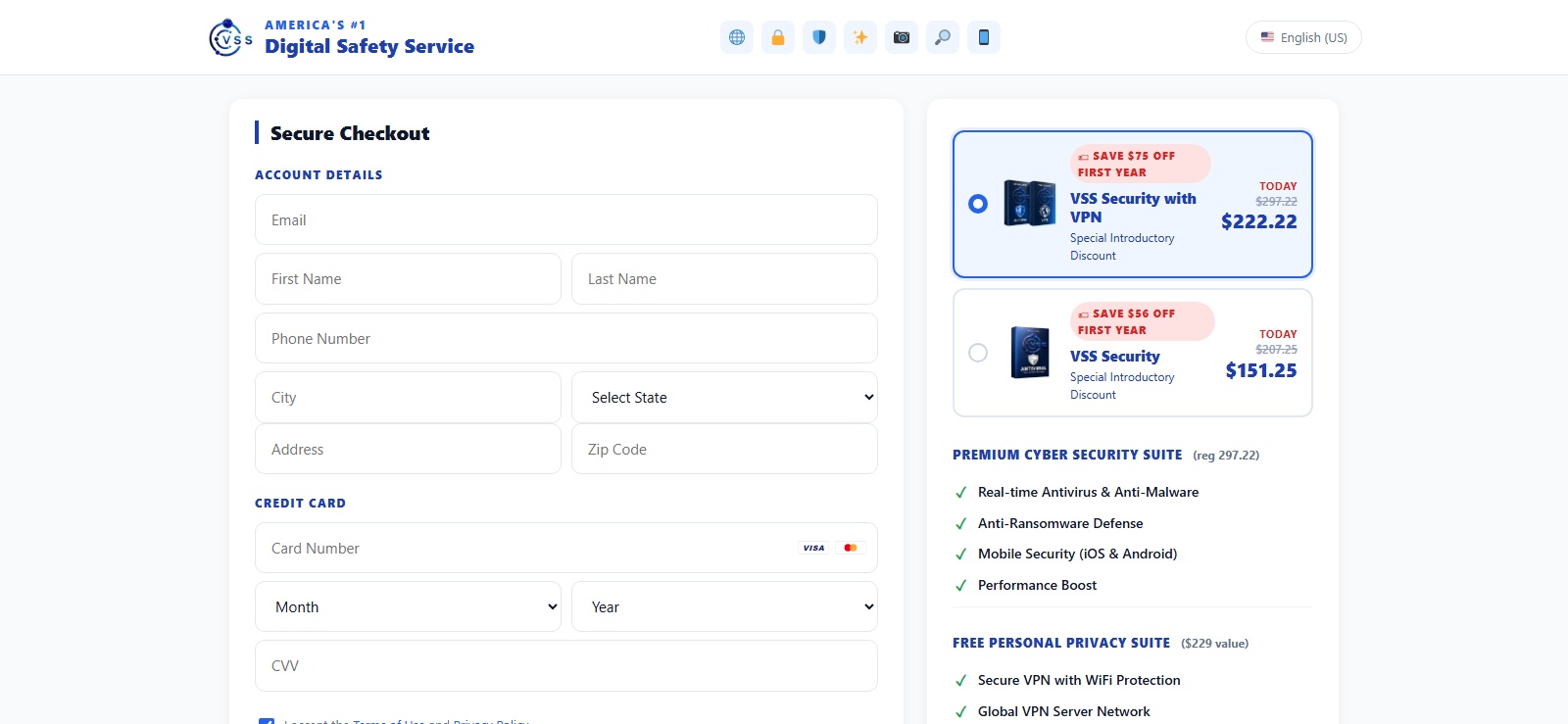Screen dimensions: 1568x724
Task: Click the $222.22 price
Action: coord(1259,221)
